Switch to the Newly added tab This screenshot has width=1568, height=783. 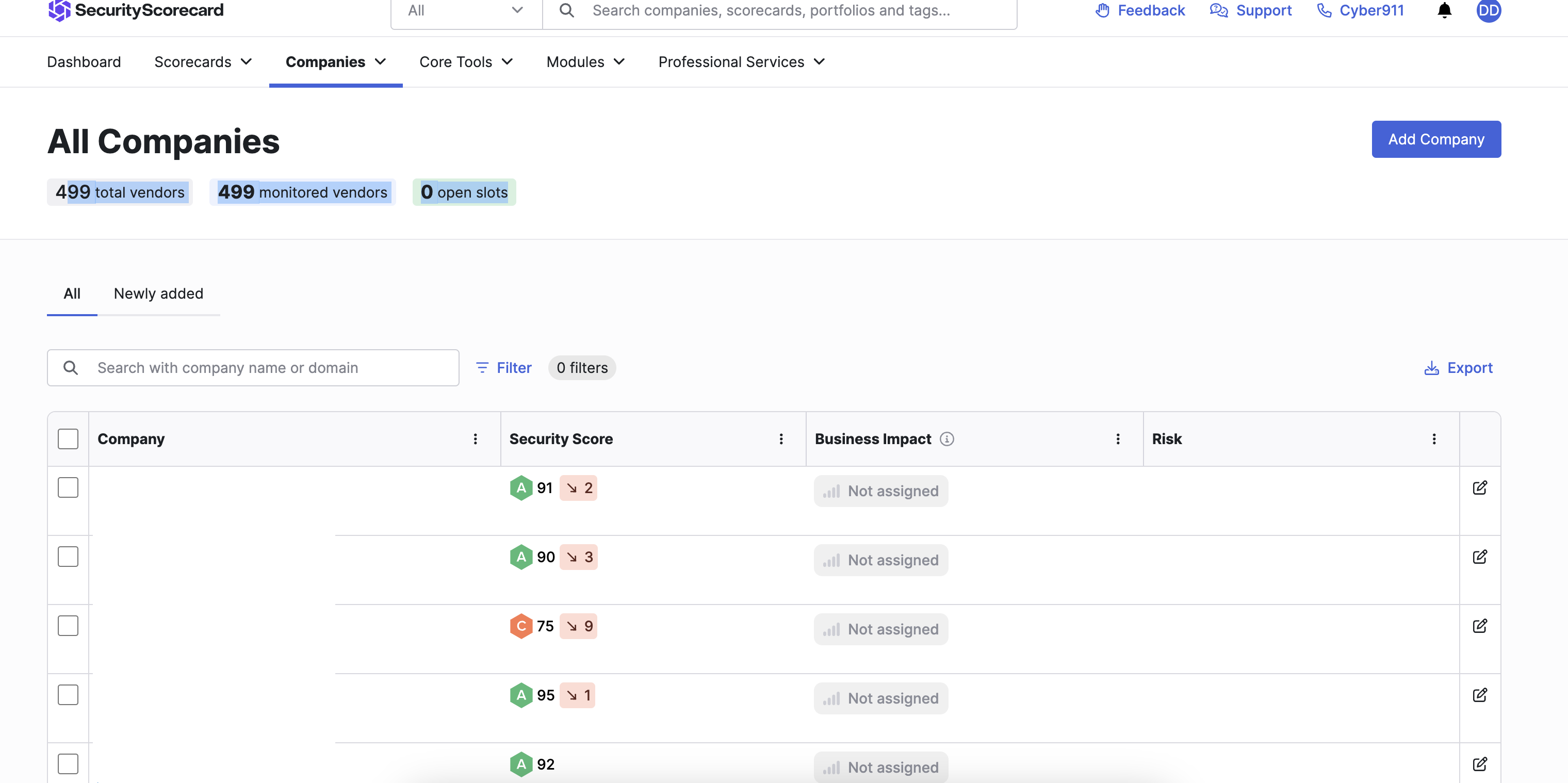tap(158, 294)
